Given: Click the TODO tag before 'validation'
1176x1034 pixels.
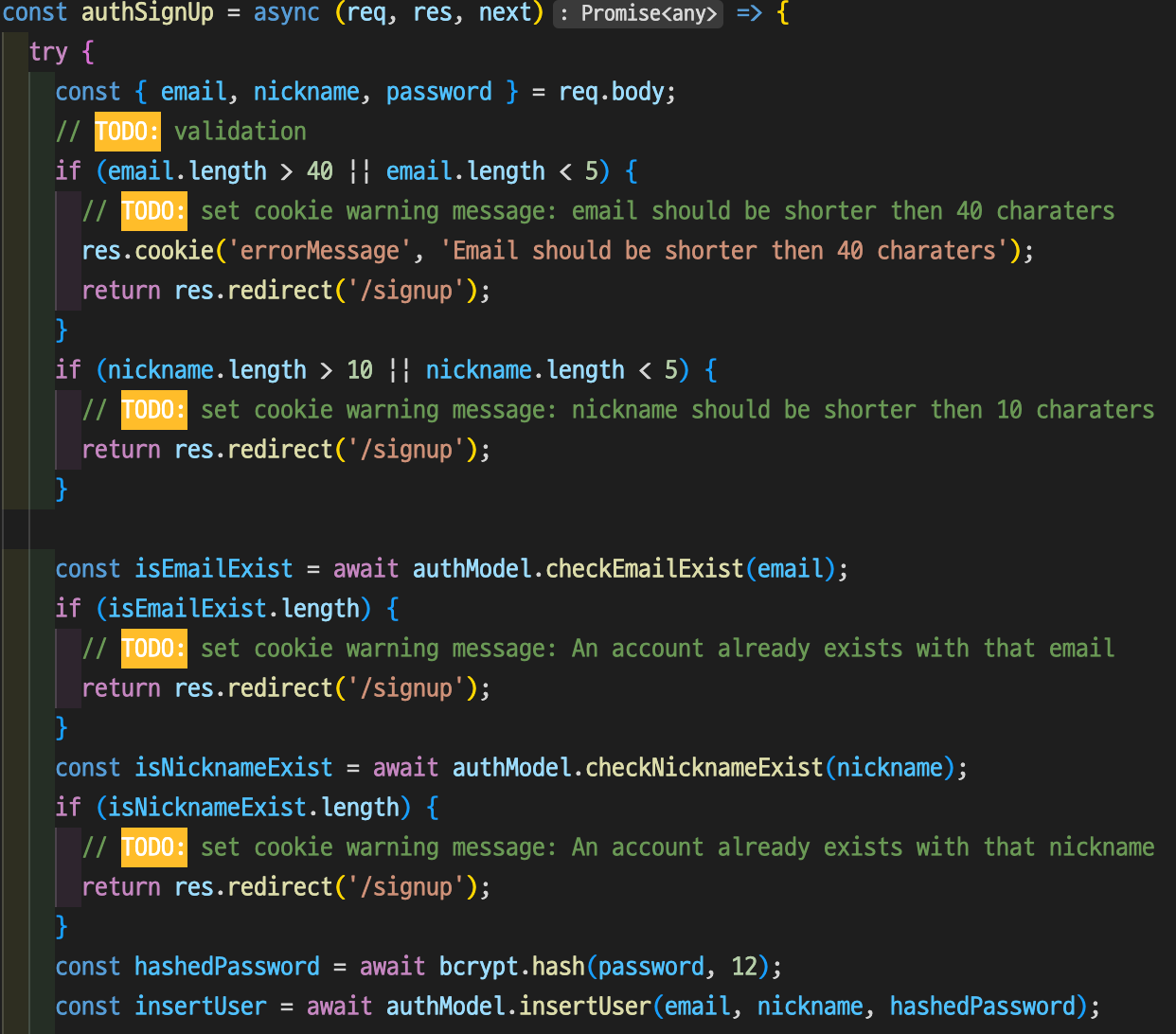Looking at the screenshot, I should (128, 132).
